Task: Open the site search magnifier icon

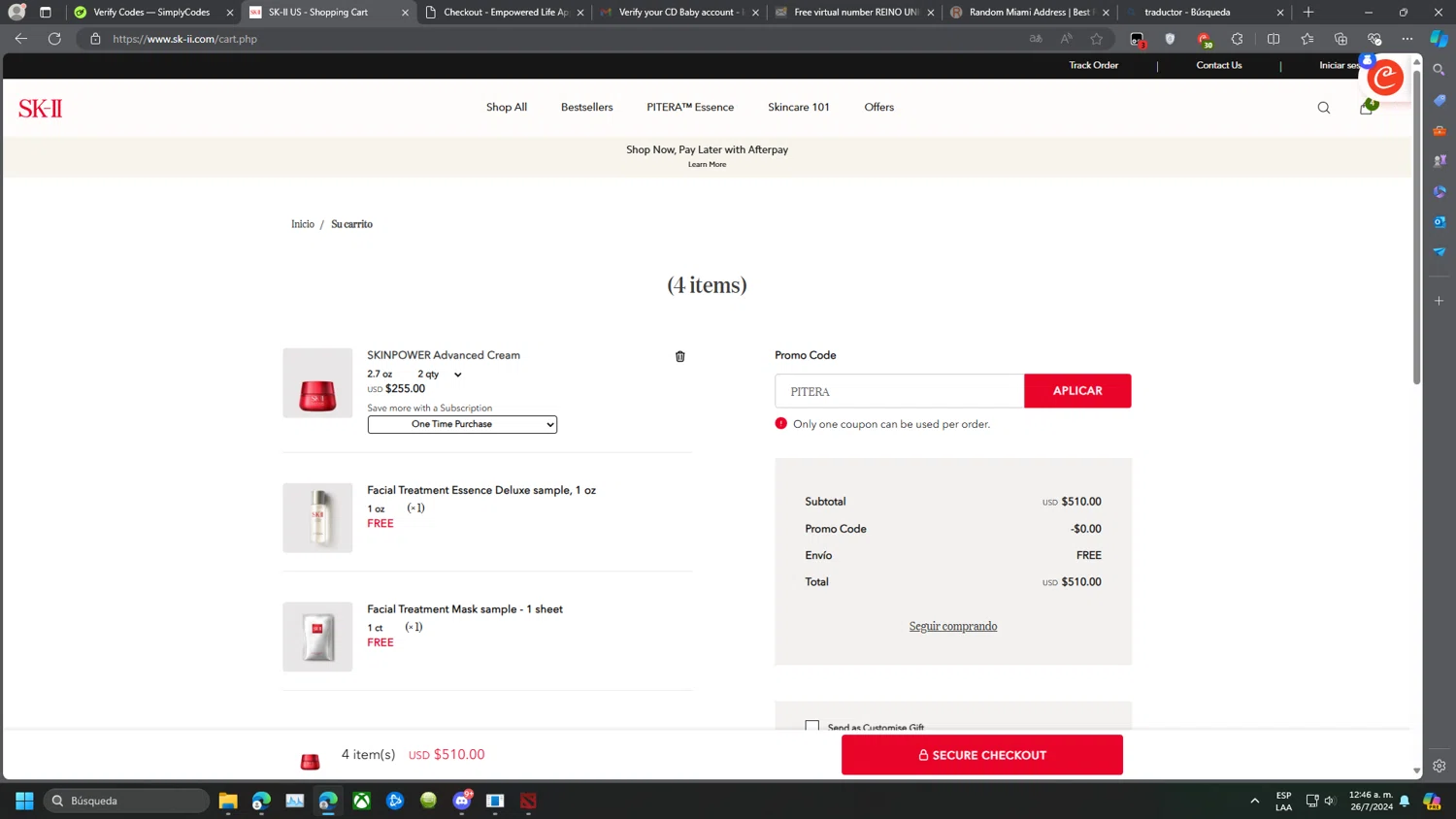Action: [1323, 108]
